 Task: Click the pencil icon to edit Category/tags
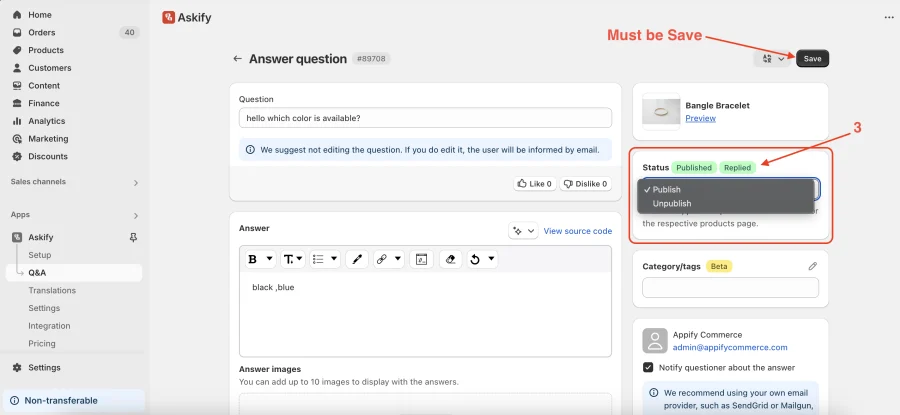(812, 266)
